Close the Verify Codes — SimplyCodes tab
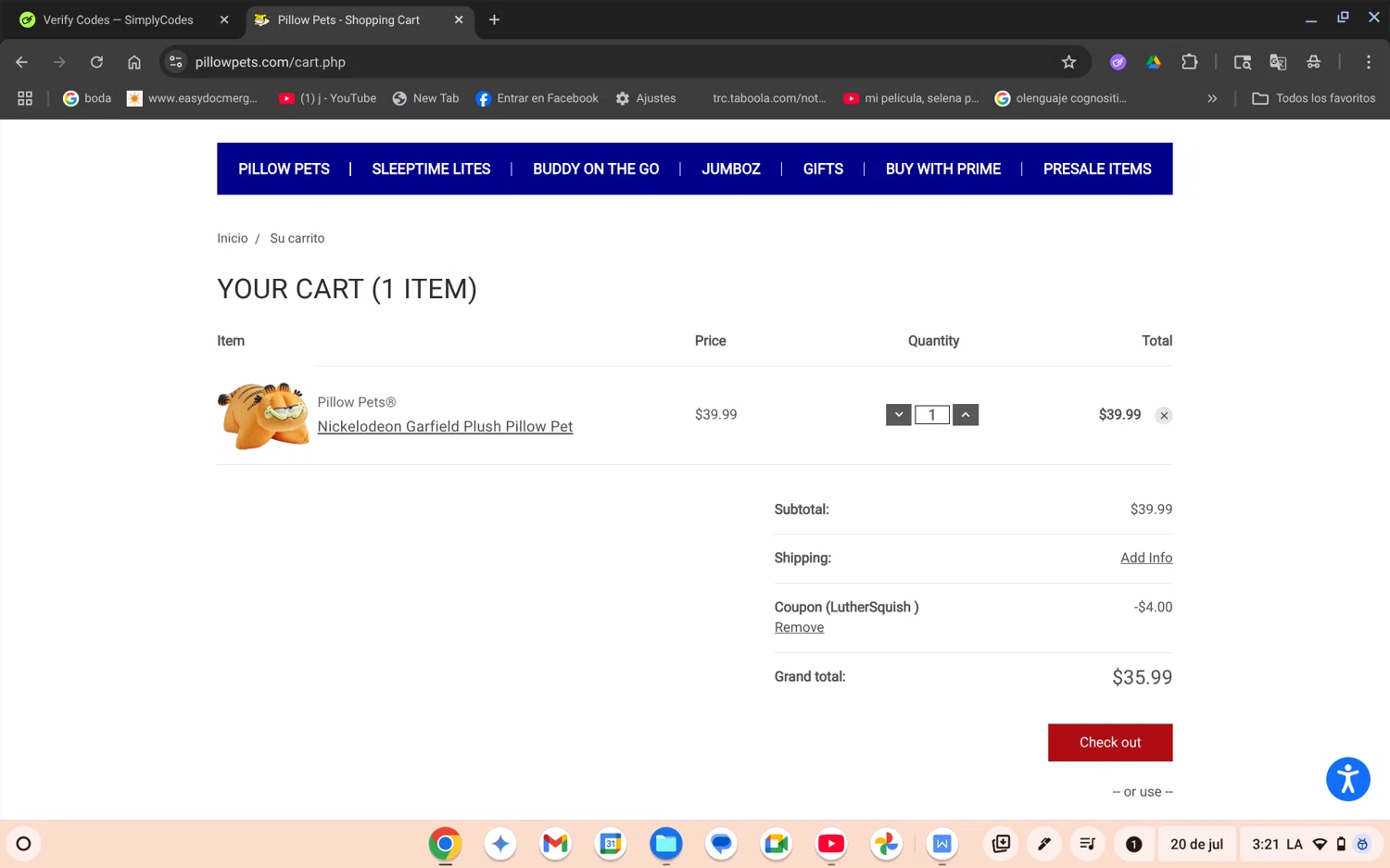 click(x=224, y=19)
